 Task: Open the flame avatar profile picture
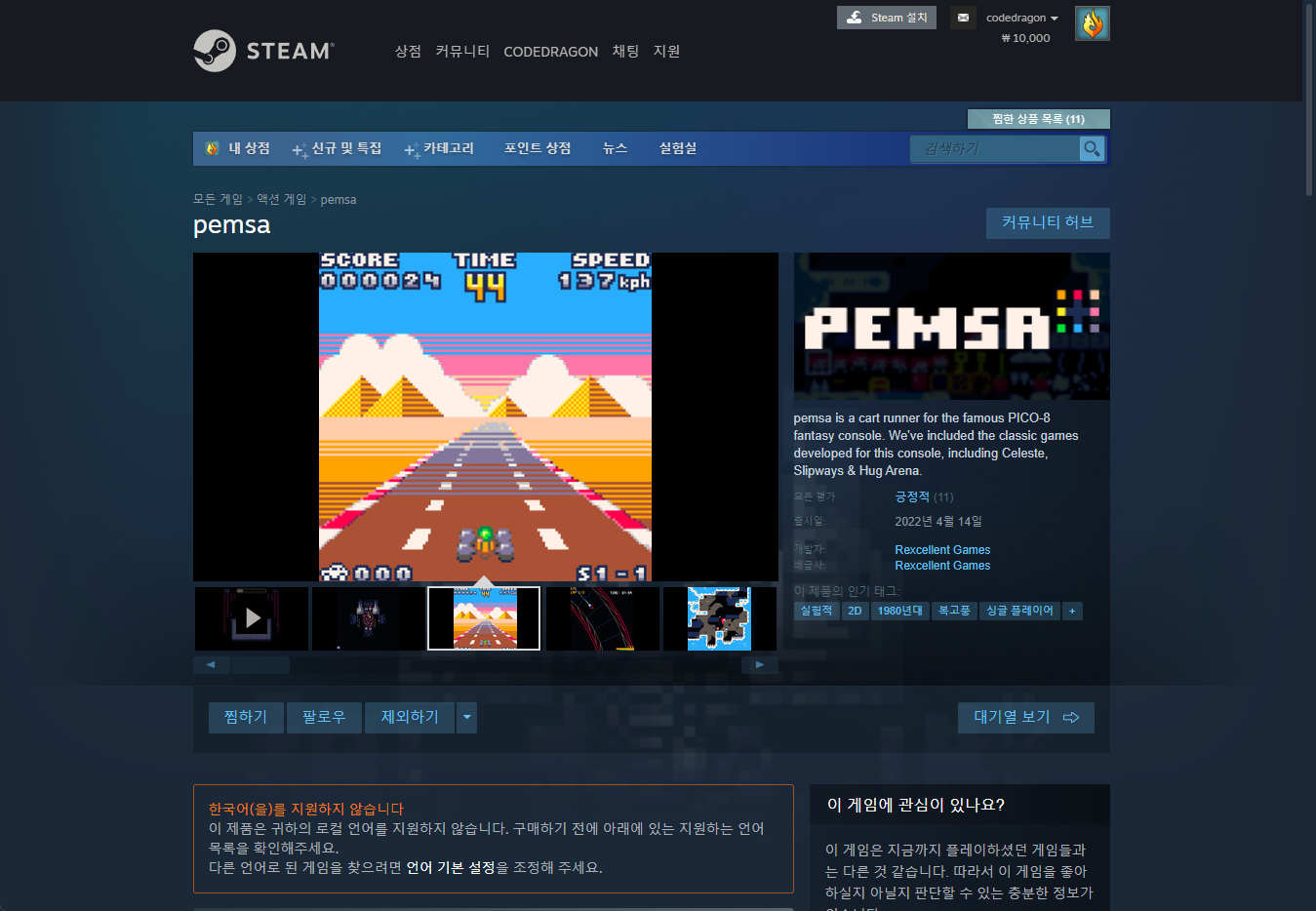point(1092,23)
